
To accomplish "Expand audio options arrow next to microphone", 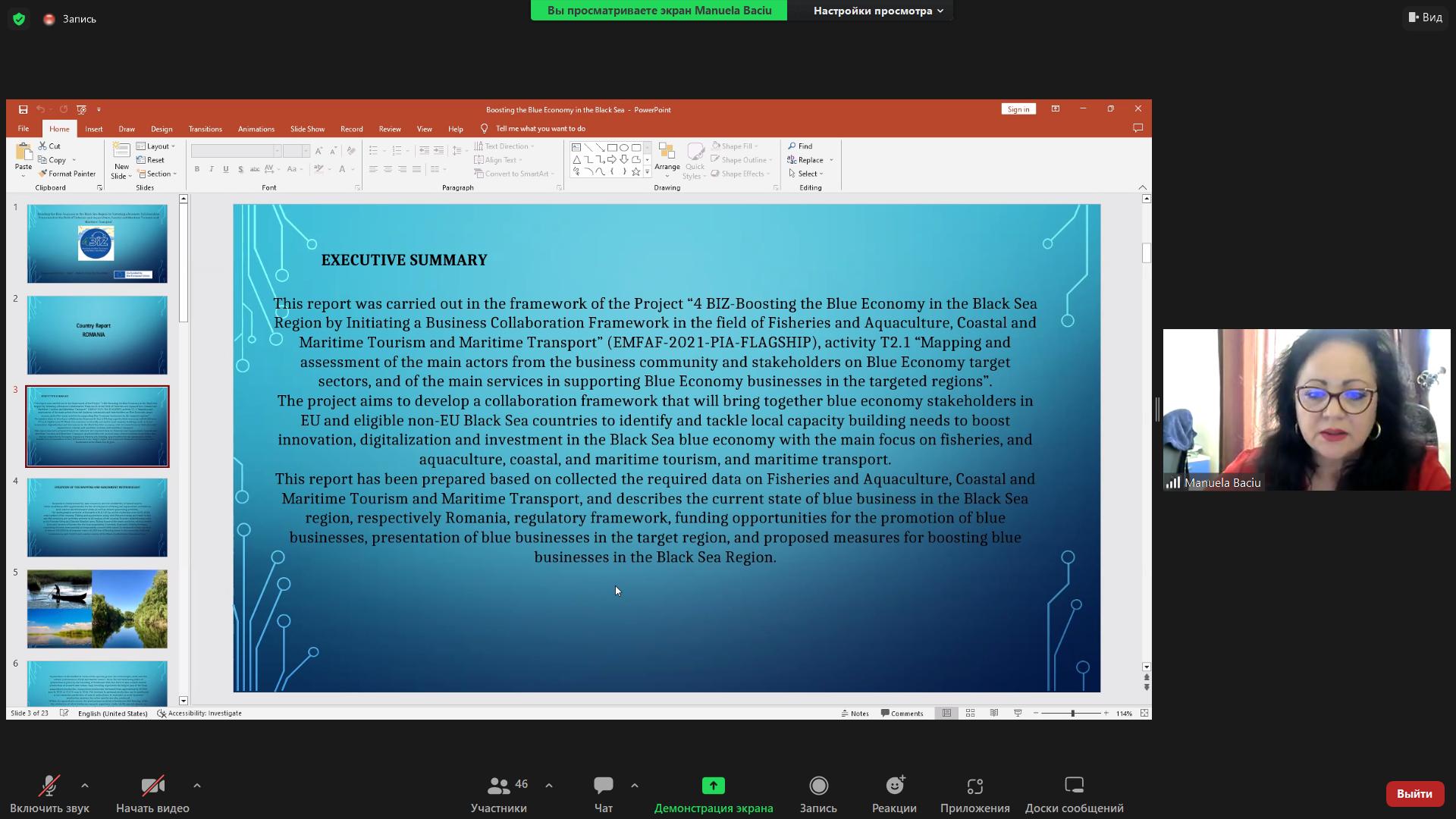I will coord(85,786).
